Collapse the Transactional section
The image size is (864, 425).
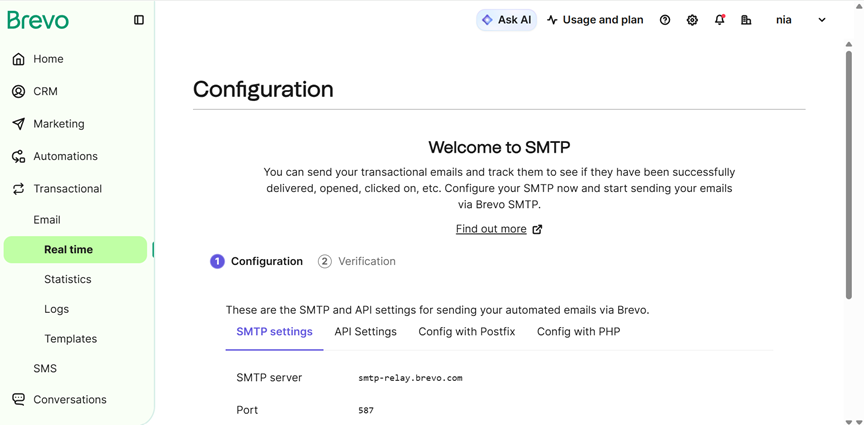(x=68, y=189)
